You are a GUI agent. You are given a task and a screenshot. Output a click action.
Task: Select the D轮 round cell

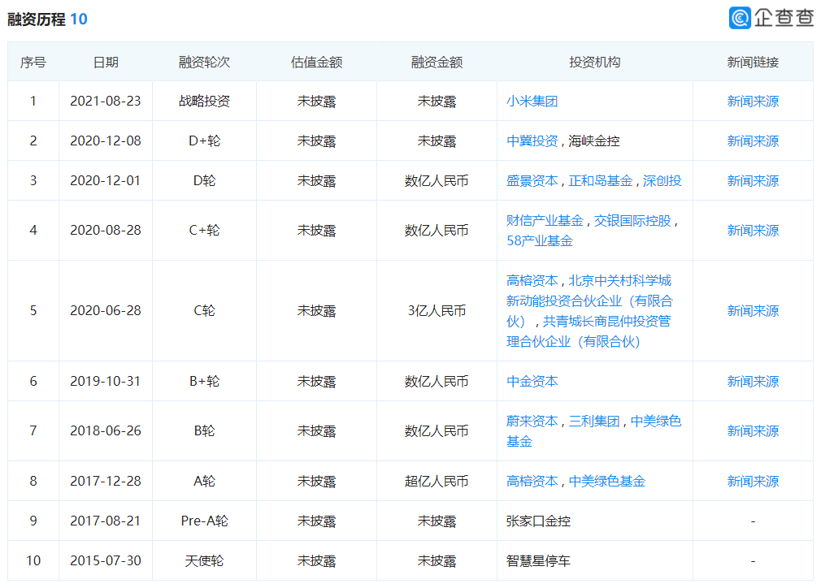(x=204, y=180)
